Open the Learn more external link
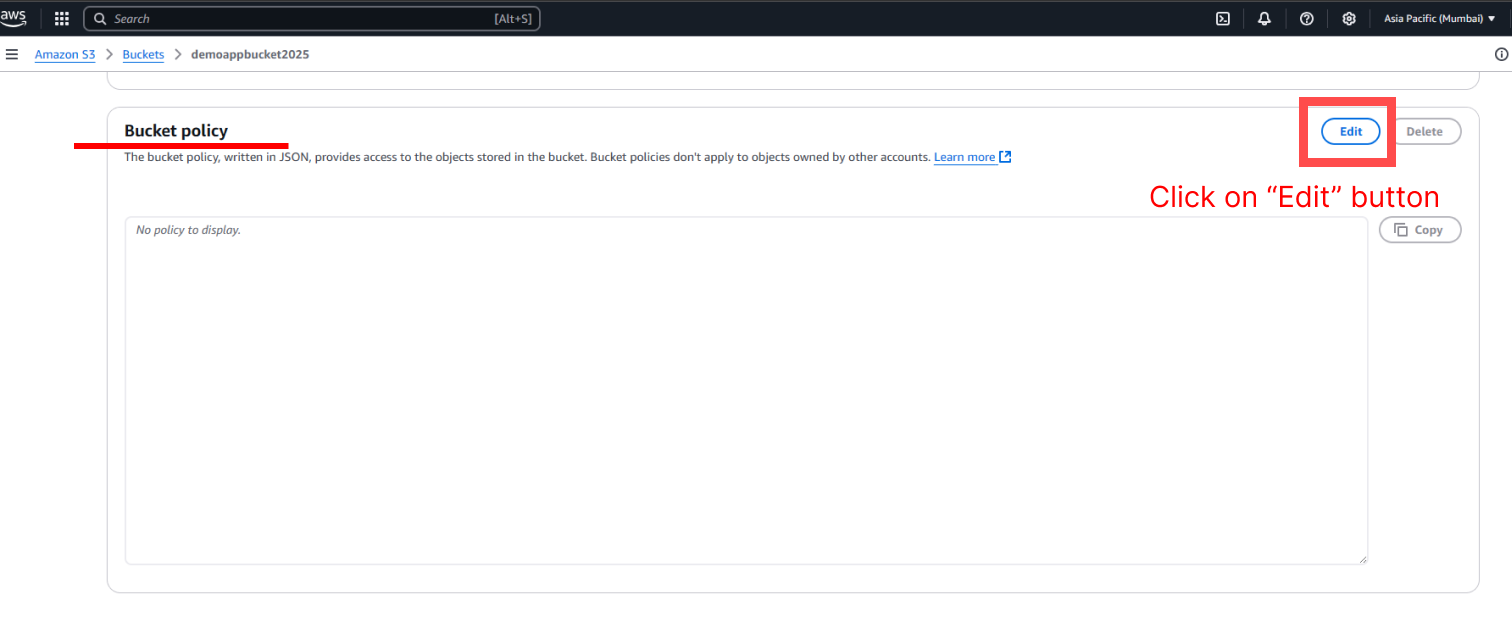 (x=964, y=157)
